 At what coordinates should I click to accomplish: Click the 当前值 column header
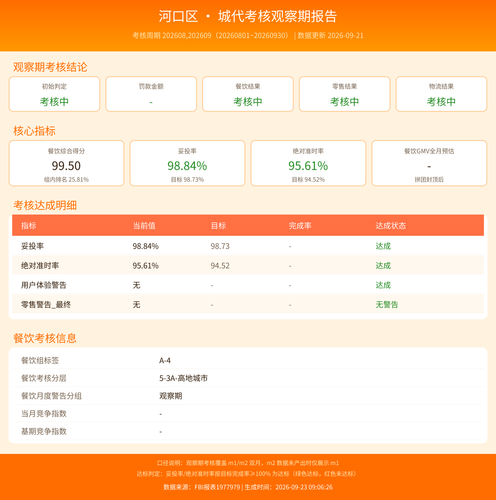(x=144, y=226)
